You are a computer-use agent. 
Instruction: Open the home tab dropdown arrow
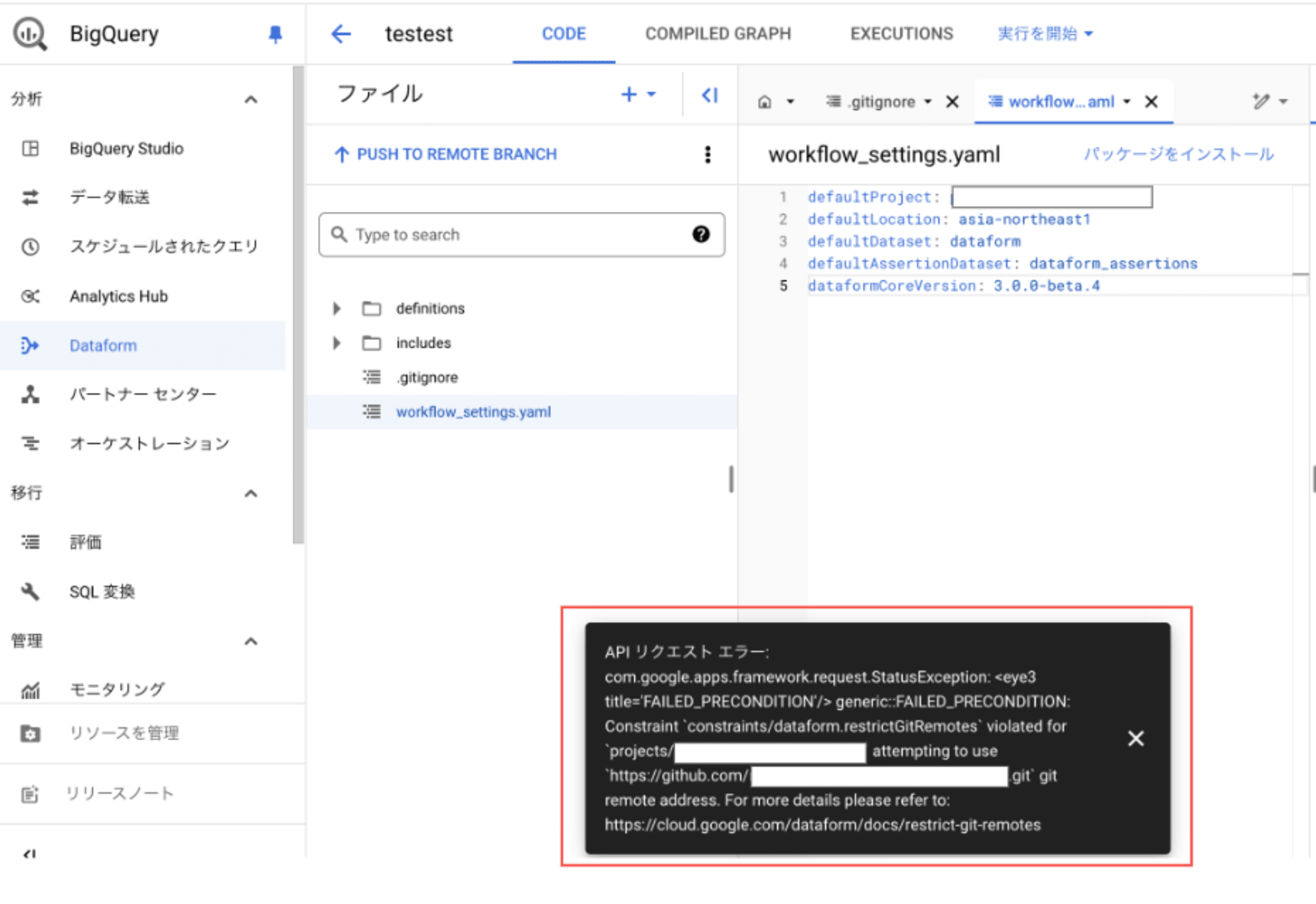[x=790, y=102]
